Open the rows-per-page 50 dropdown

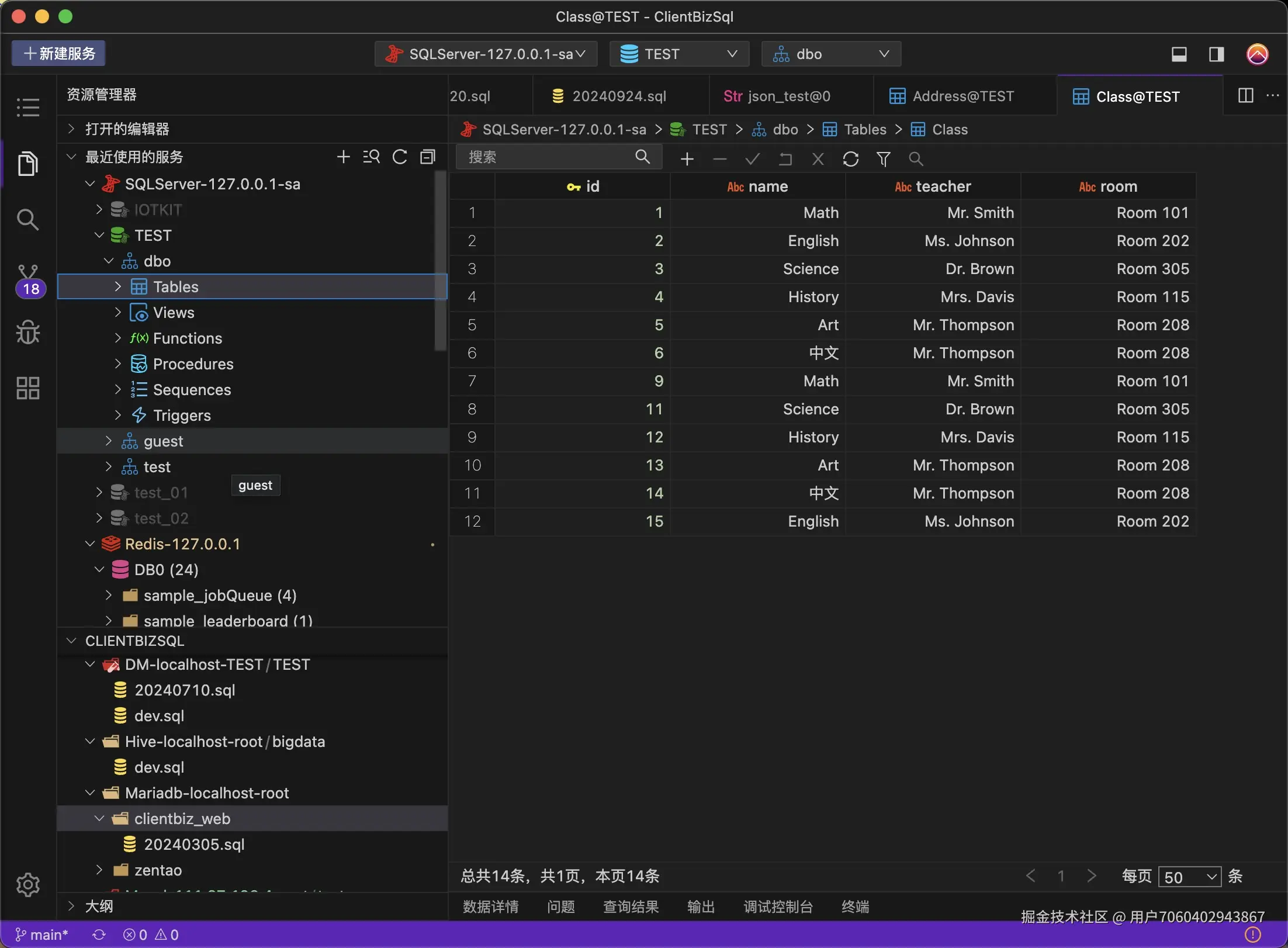pos(1189,877)
